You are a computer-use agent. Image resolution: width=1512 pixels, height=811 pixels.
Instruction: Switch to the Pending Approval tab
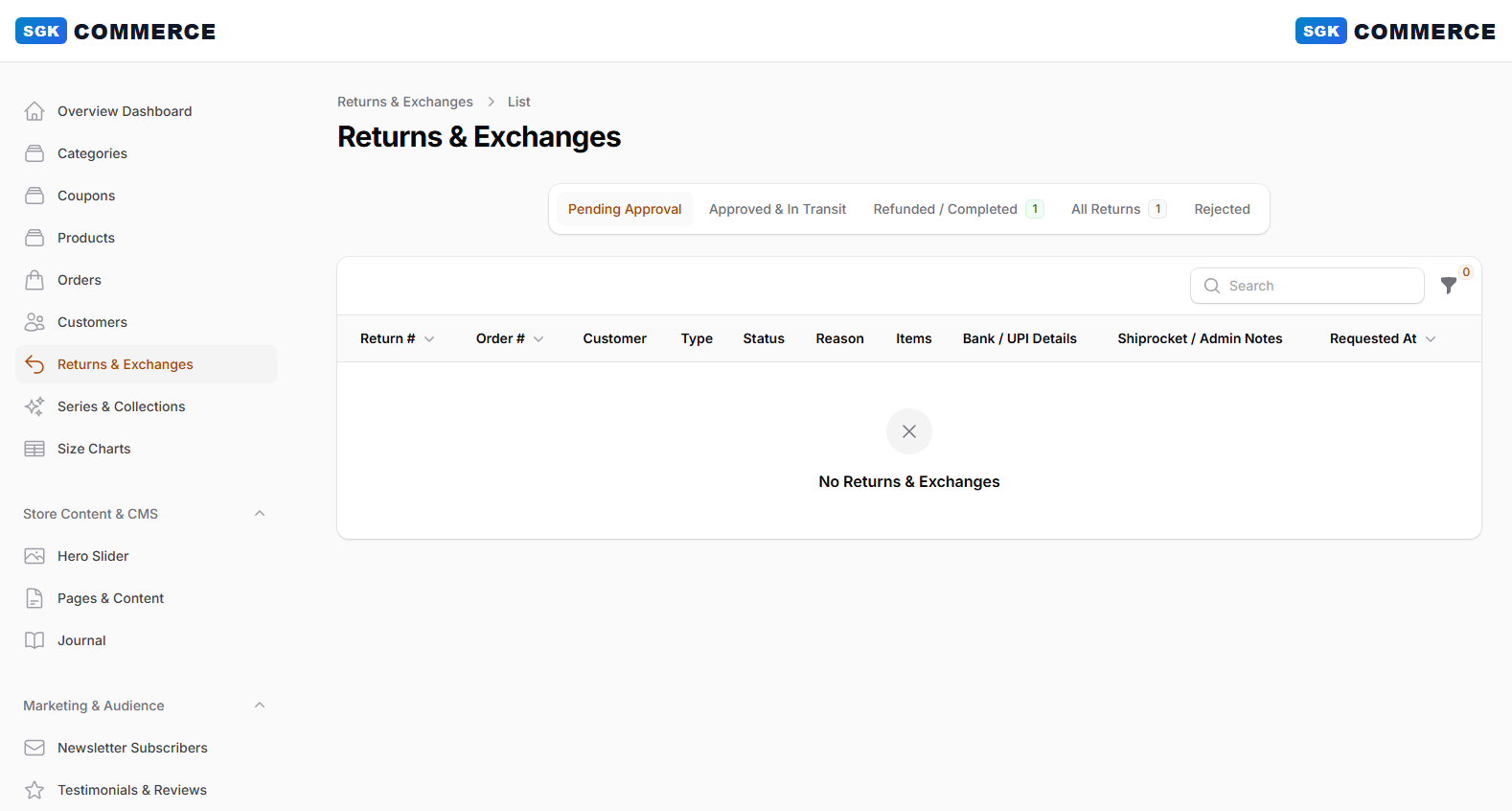click(x=625, y=209)
